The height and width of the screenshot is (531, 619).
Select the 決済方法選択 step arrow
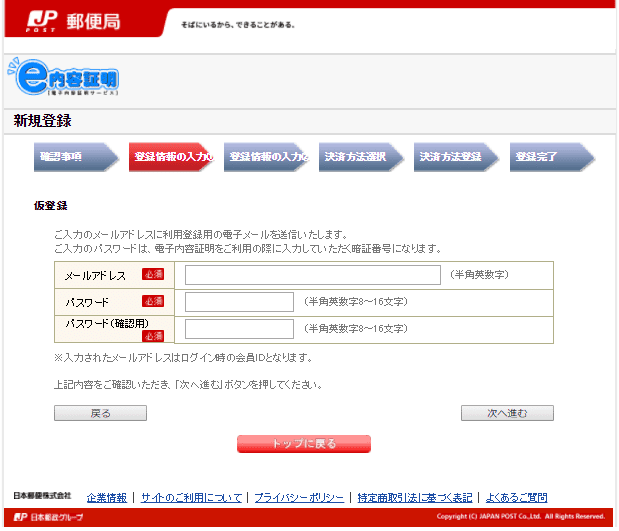pos(360,157)
